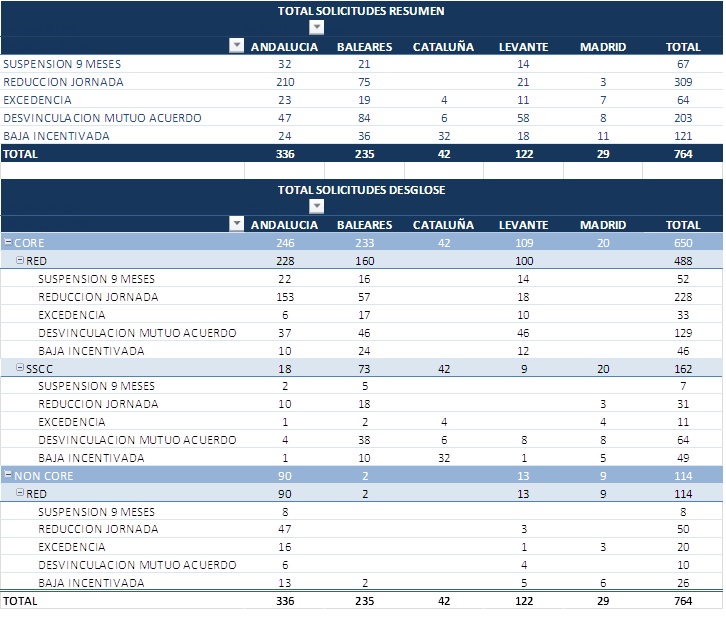Select LEVANTE column header in the DESGLOSE table
Screen dimensions: 726x617
click(x=524, y=225)
